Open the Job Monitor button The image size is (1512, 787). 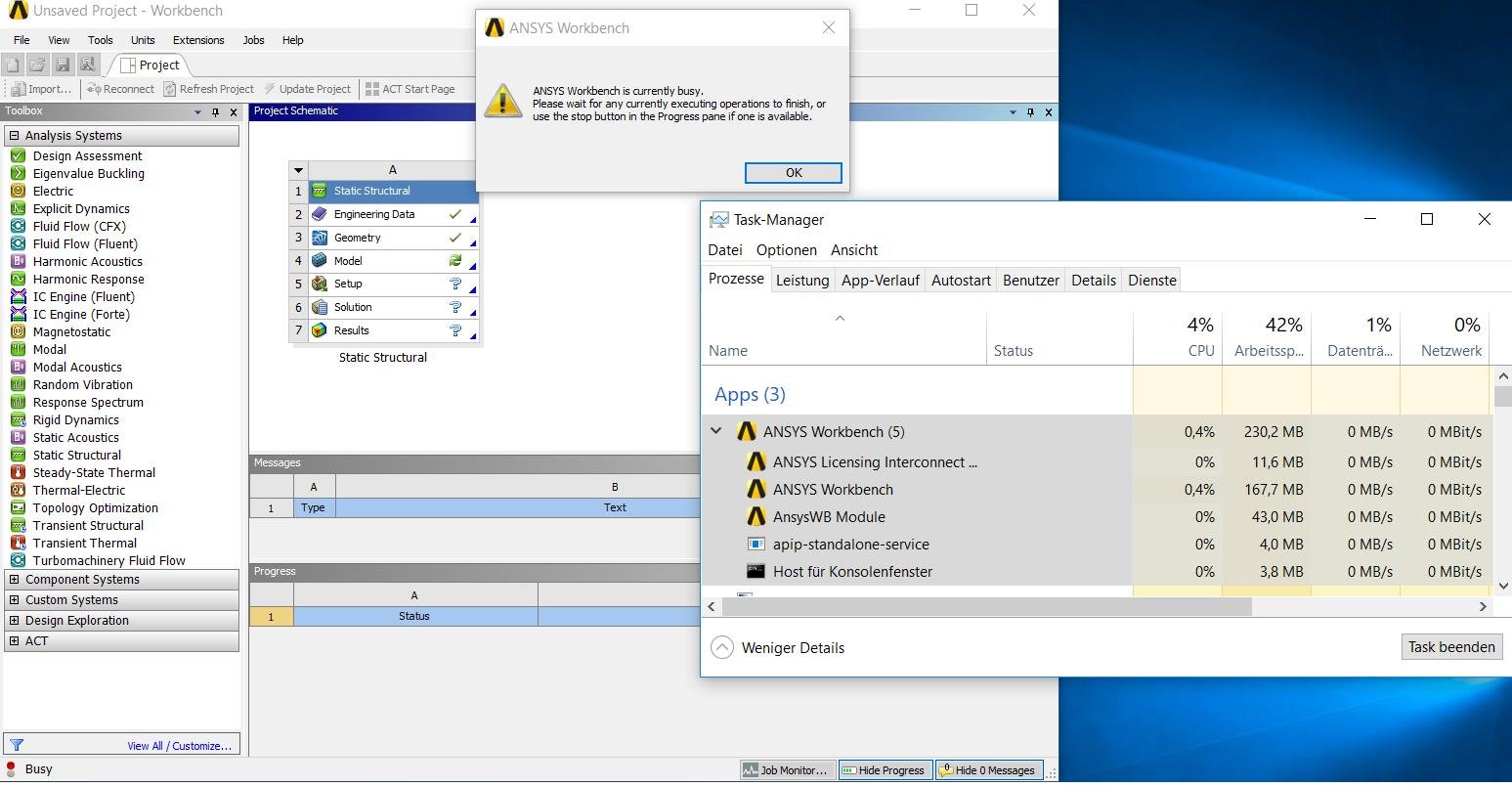click(x=787, y=770)
